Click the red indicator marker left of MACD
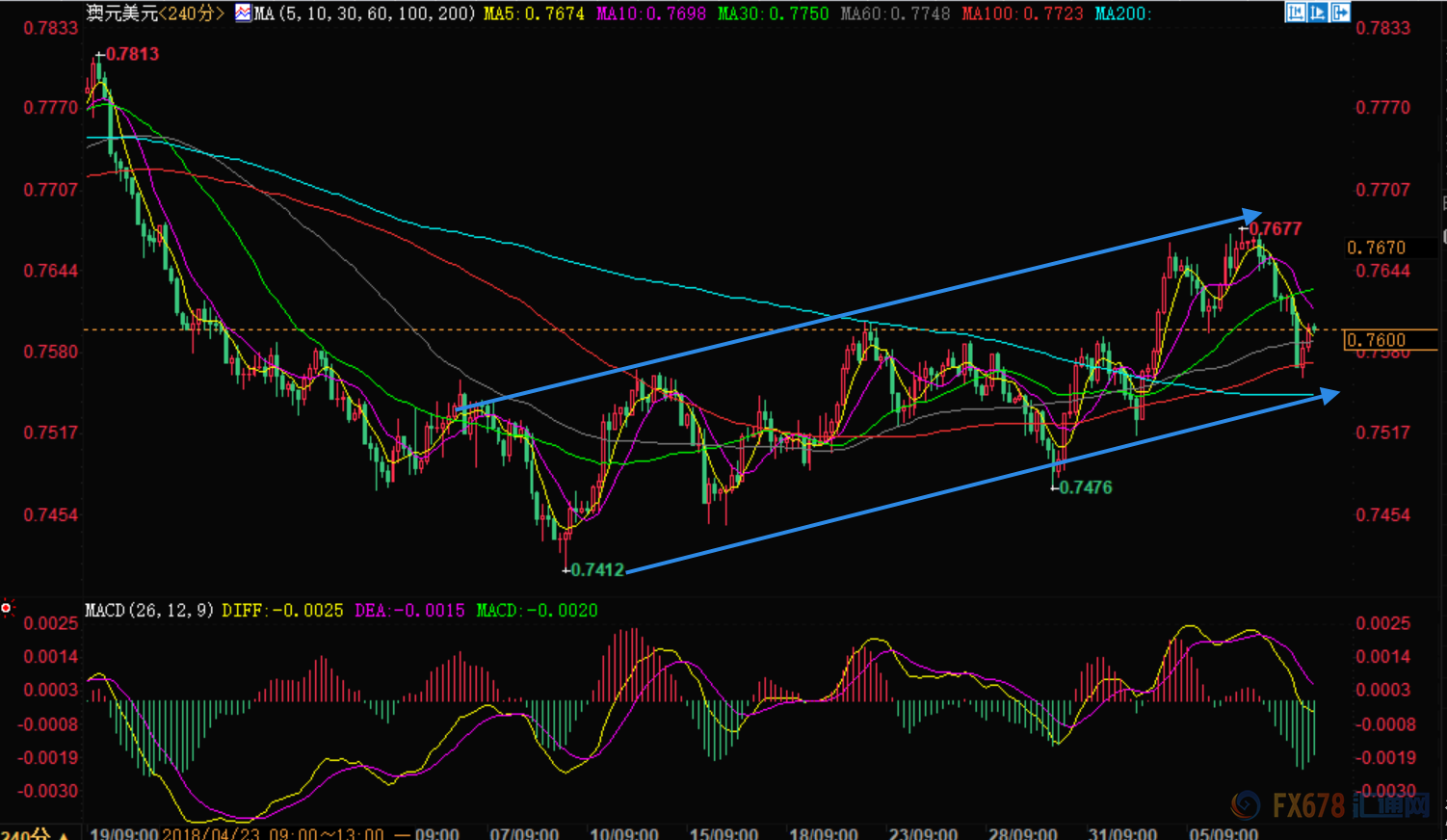The height and width of the screenshot is (840, 1447). click(6, 608)
